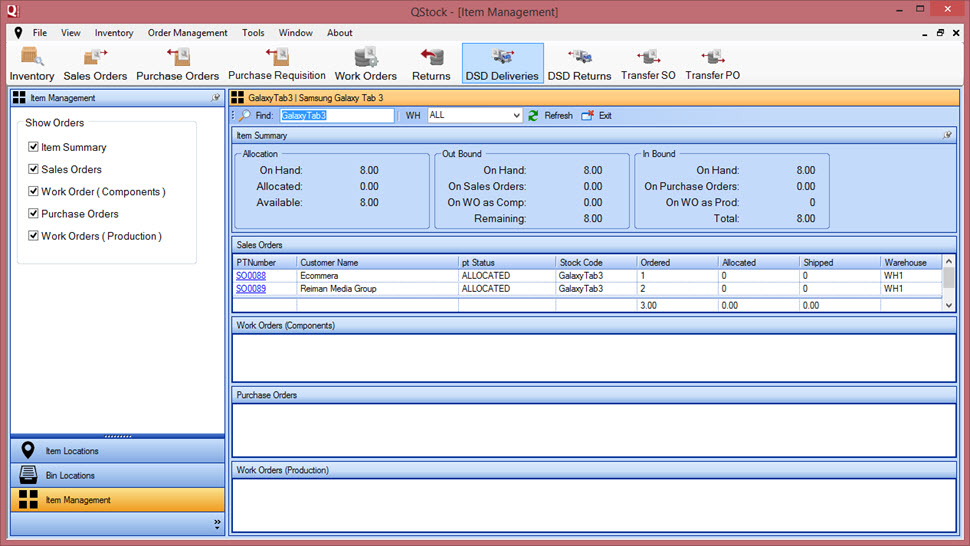
Task: Click the Returns toolbar icon
Action: [x=431, y=63]
